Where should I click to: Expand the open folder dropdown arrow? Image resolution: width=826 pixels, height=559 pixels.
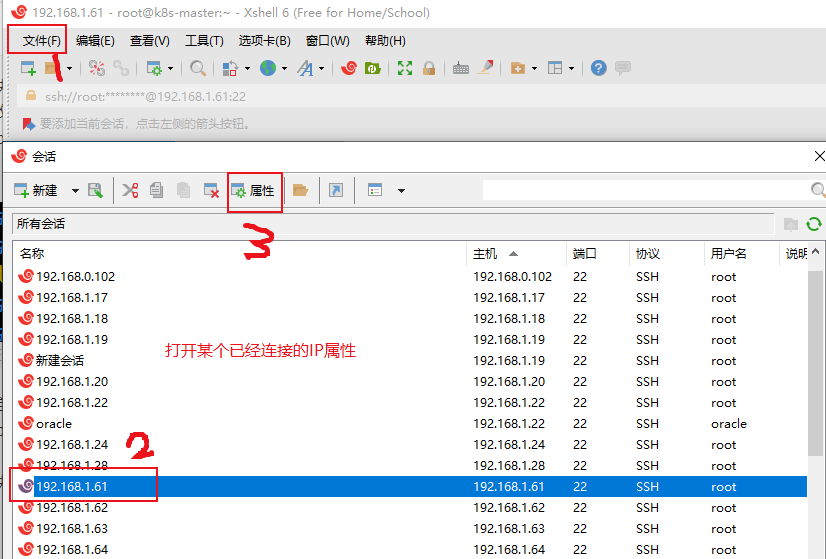pyautogui.click(x=70, y=68)
